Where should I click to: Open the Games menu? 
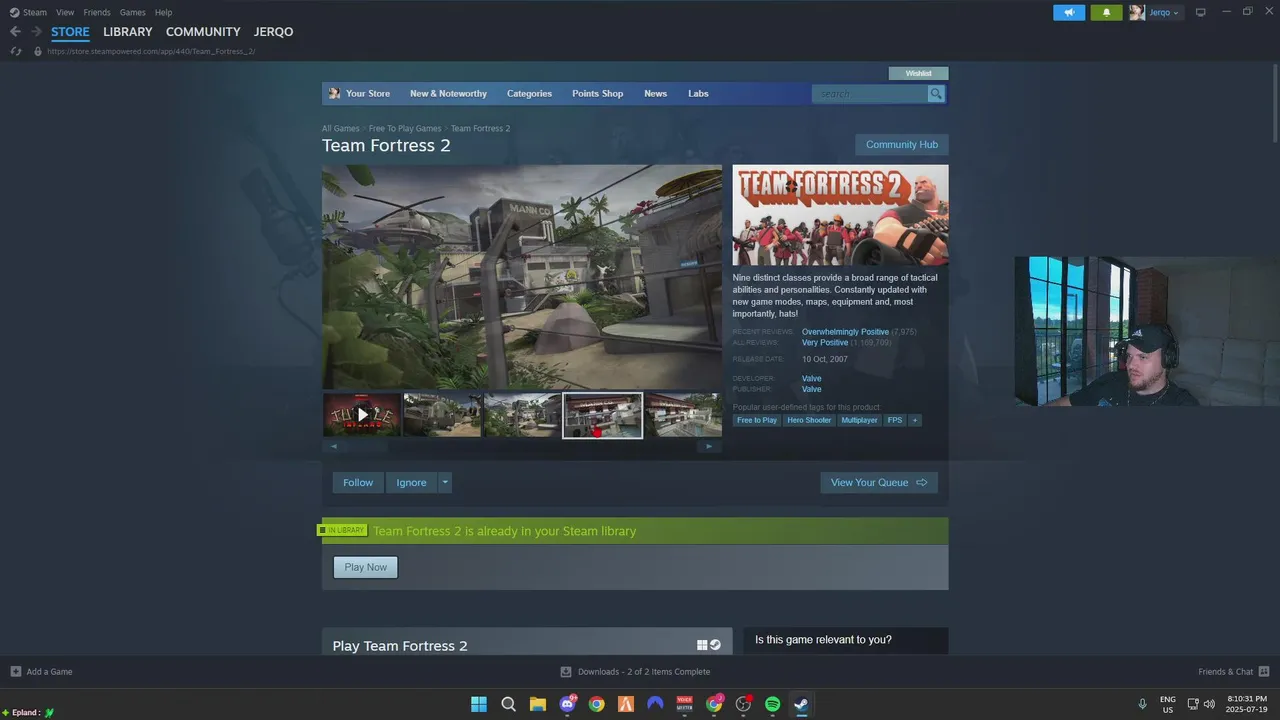tap(132, 12)
